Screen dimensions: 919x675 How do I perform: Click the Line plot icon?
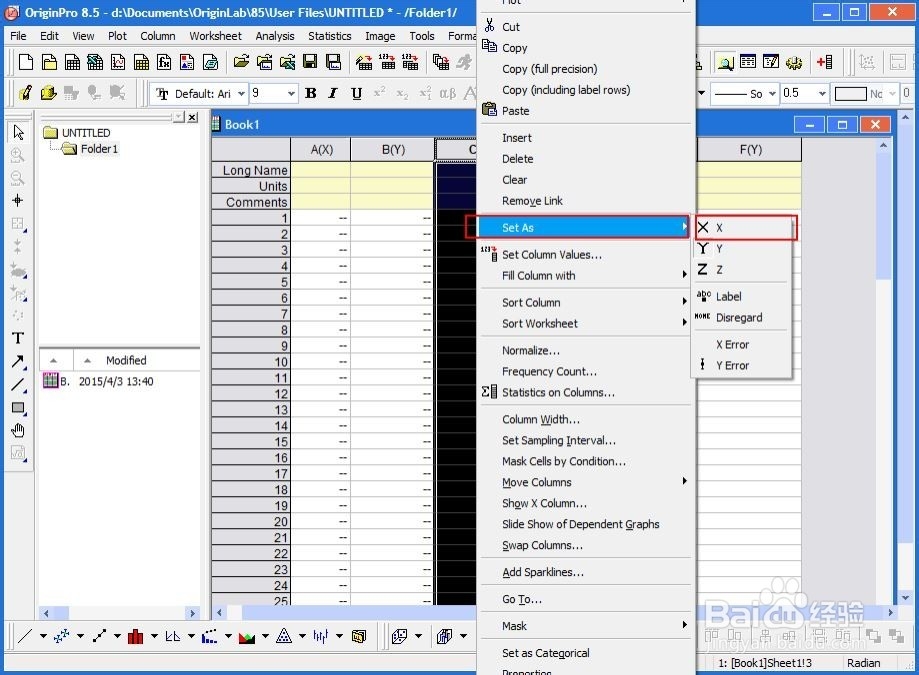click(25, 636)
